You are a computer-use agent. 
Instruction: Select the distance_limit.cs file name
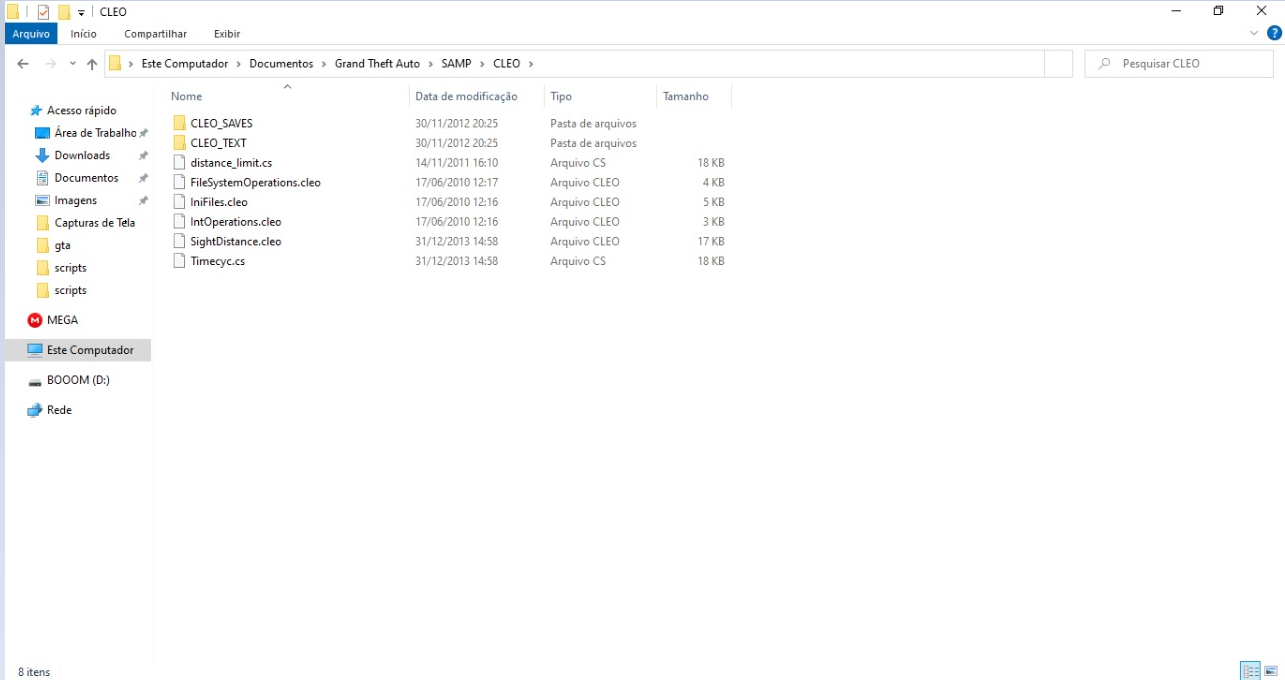tap(231, 162)
